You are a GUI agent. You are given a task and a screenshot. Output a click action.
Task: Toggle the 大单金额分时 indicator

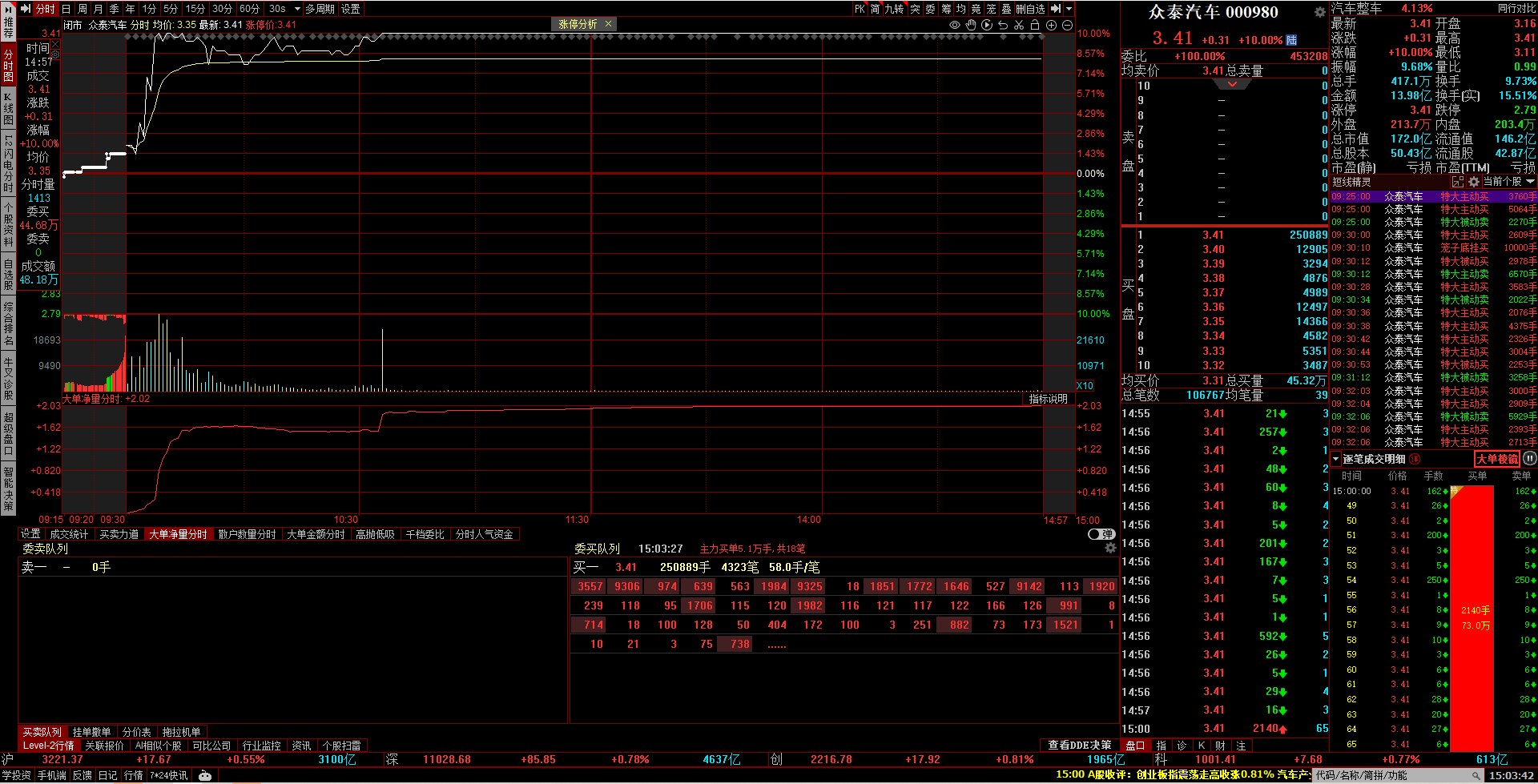tap(316, 534)
